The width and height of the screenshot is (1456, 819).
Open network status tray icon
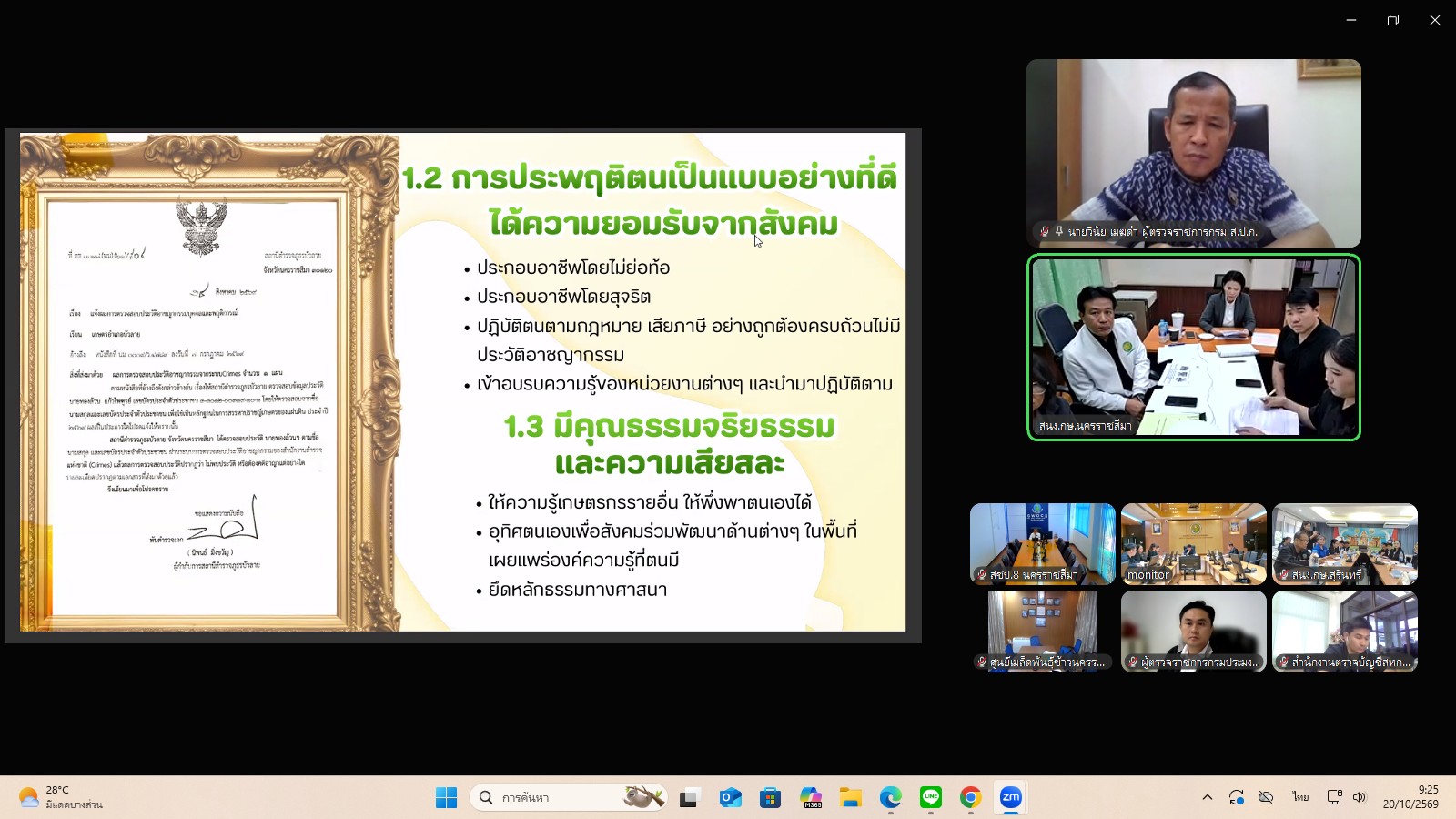[1335, 798]
